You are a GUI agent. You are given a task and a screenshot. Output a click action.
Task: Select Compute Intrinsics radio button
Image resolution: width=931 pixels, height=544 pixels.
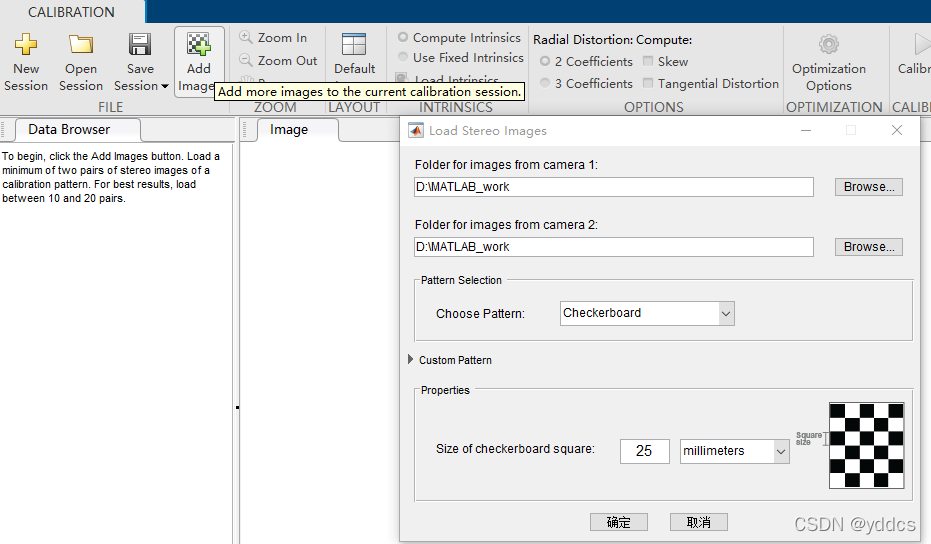[403, 37]
